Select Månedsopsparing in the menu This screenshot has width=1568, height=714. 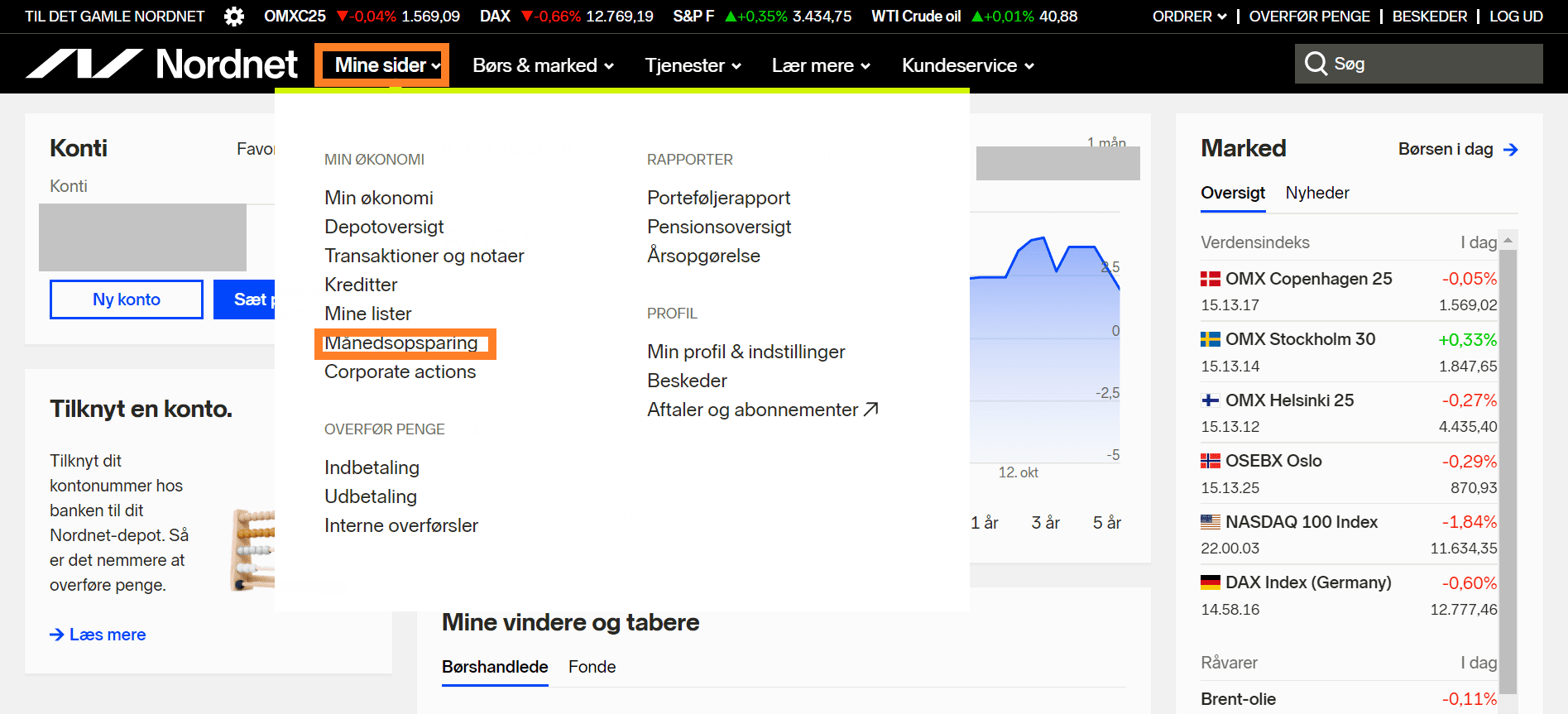401,343
